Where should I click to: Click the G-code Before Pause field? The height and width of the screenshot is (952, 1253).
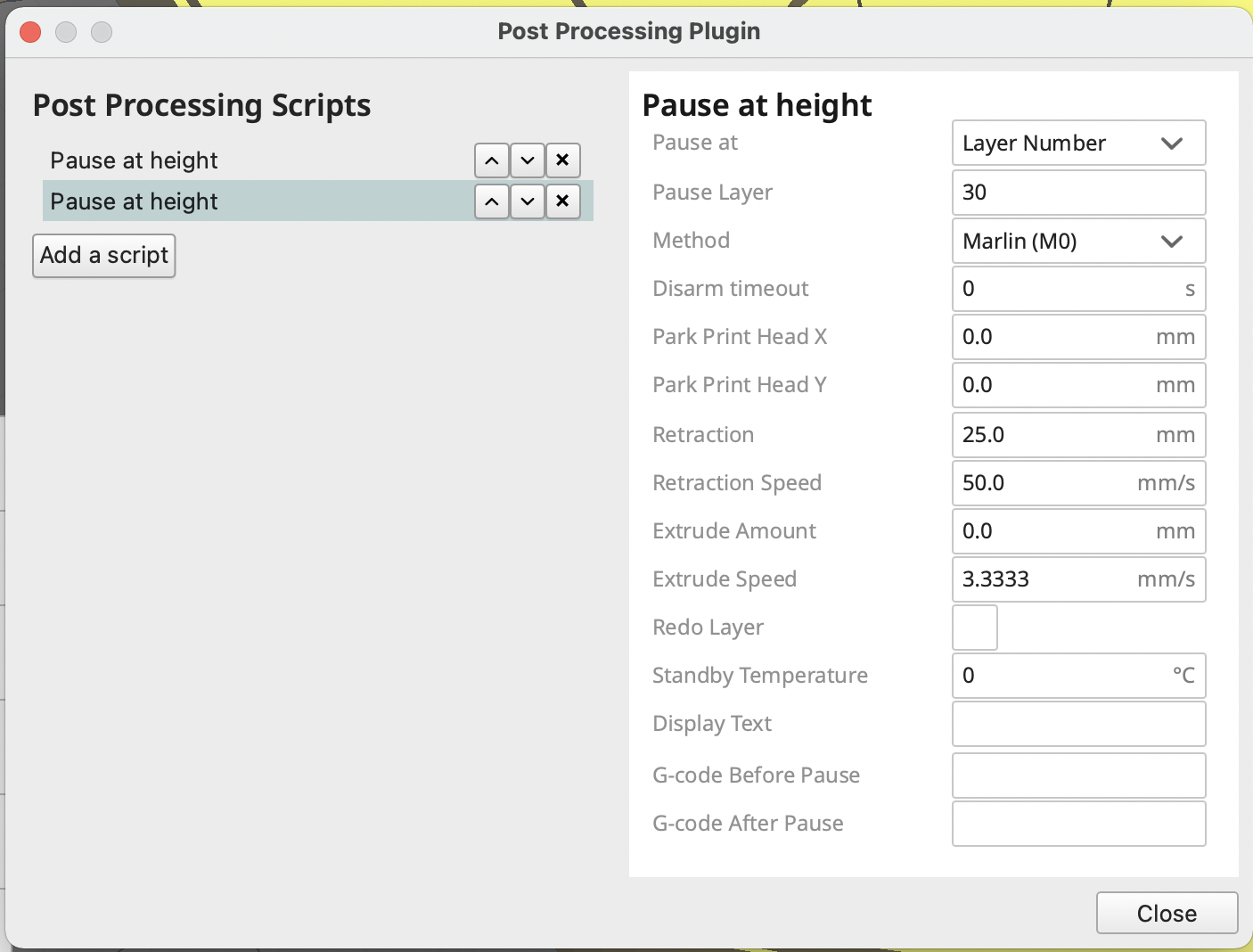tap(1078, 776)
